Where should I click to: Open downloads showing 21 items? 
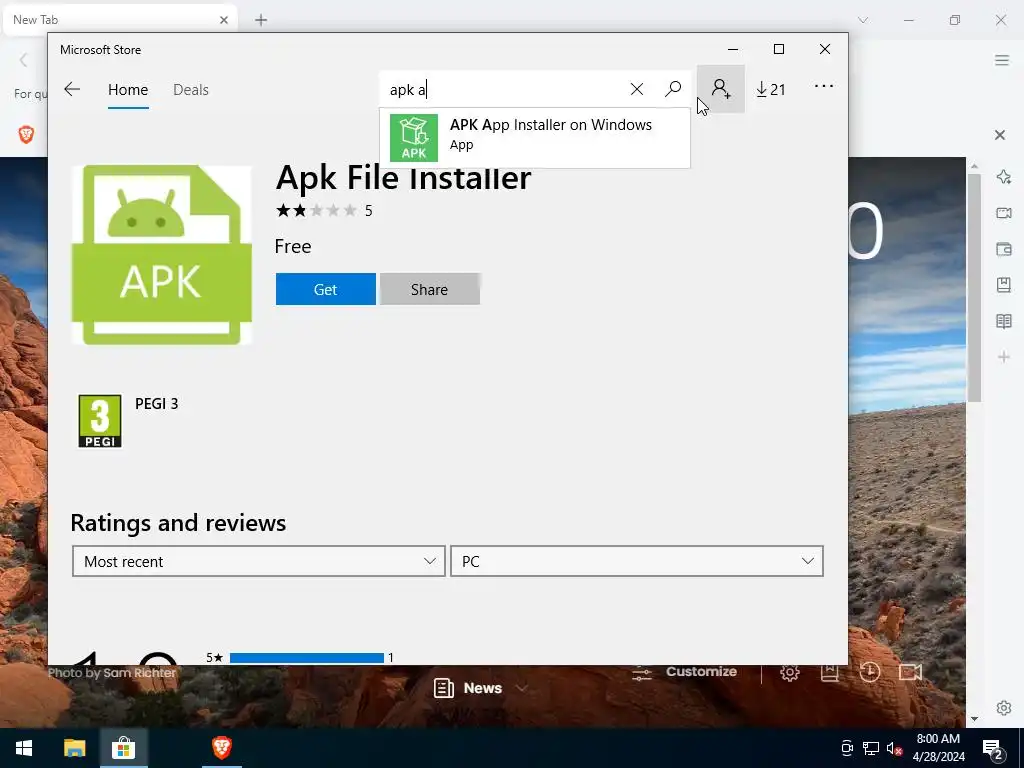point(771,89)
